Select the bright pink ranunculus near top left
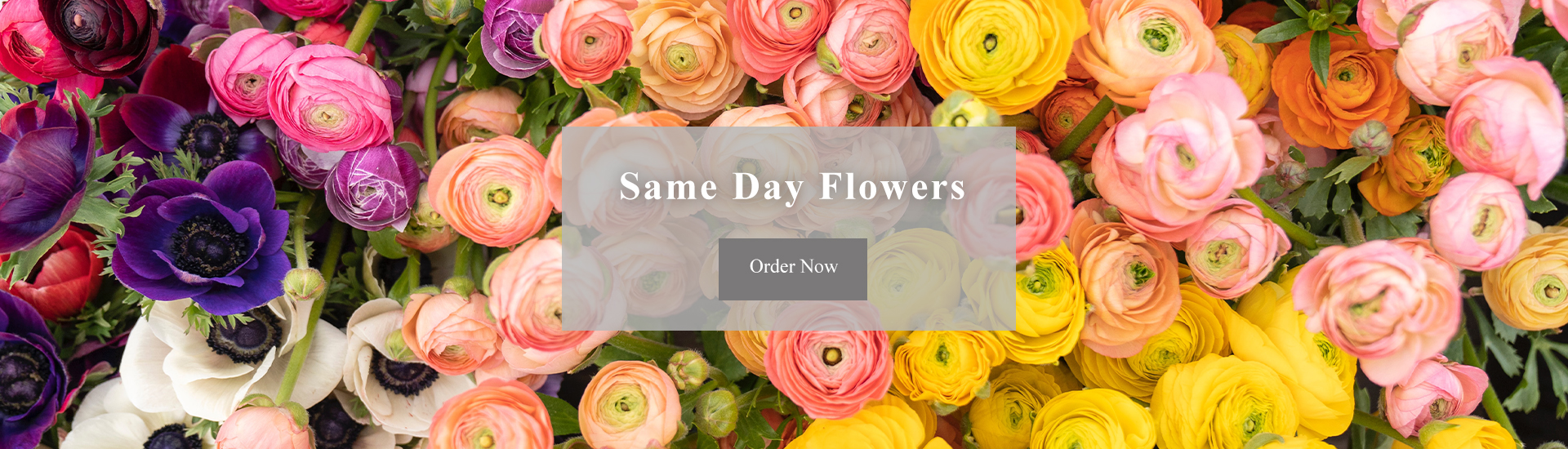Viewport: 1568px width, 449px height. [330, 98]
